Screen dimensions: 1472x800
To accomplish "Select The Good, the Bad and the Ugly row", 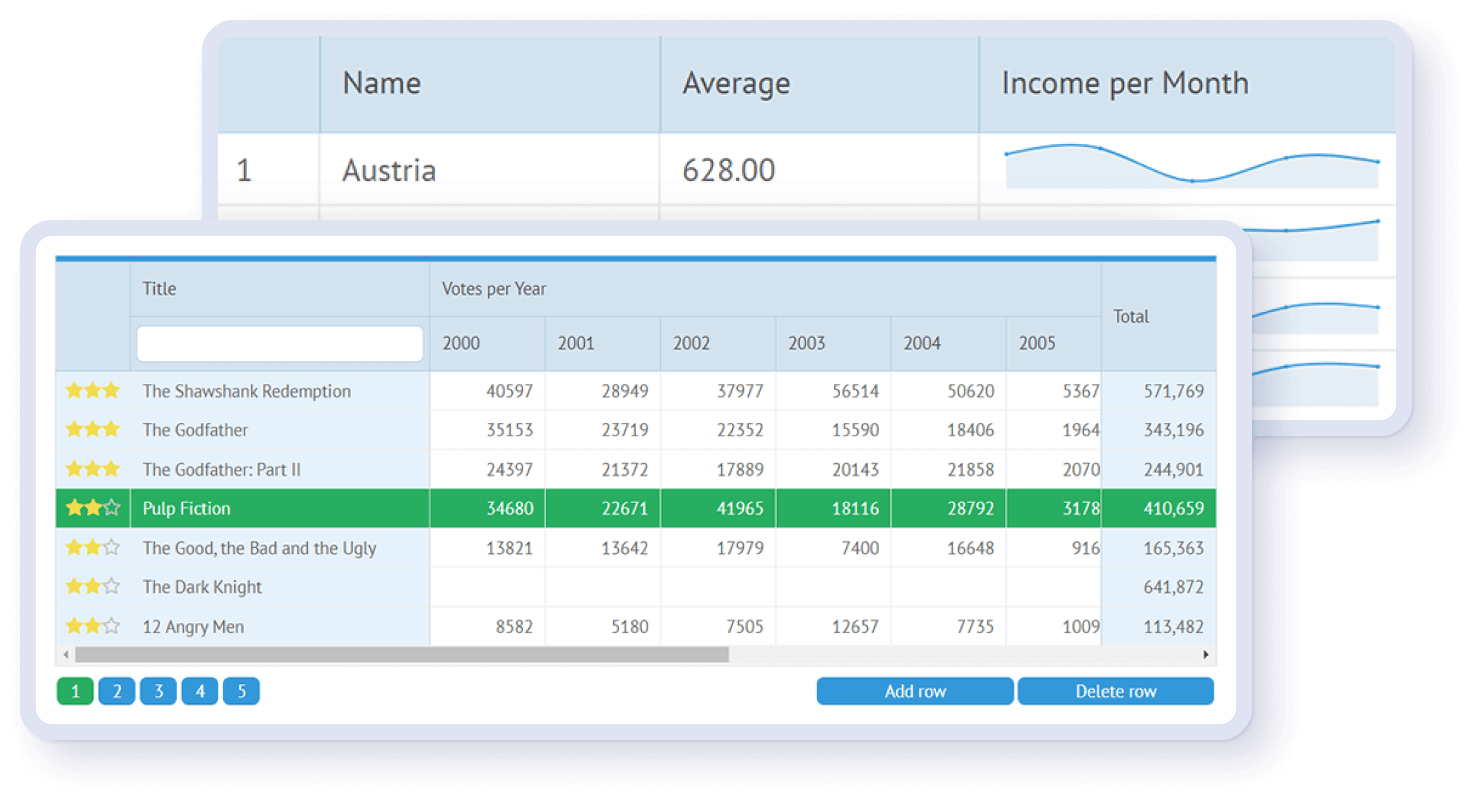I will click(260, 548).
